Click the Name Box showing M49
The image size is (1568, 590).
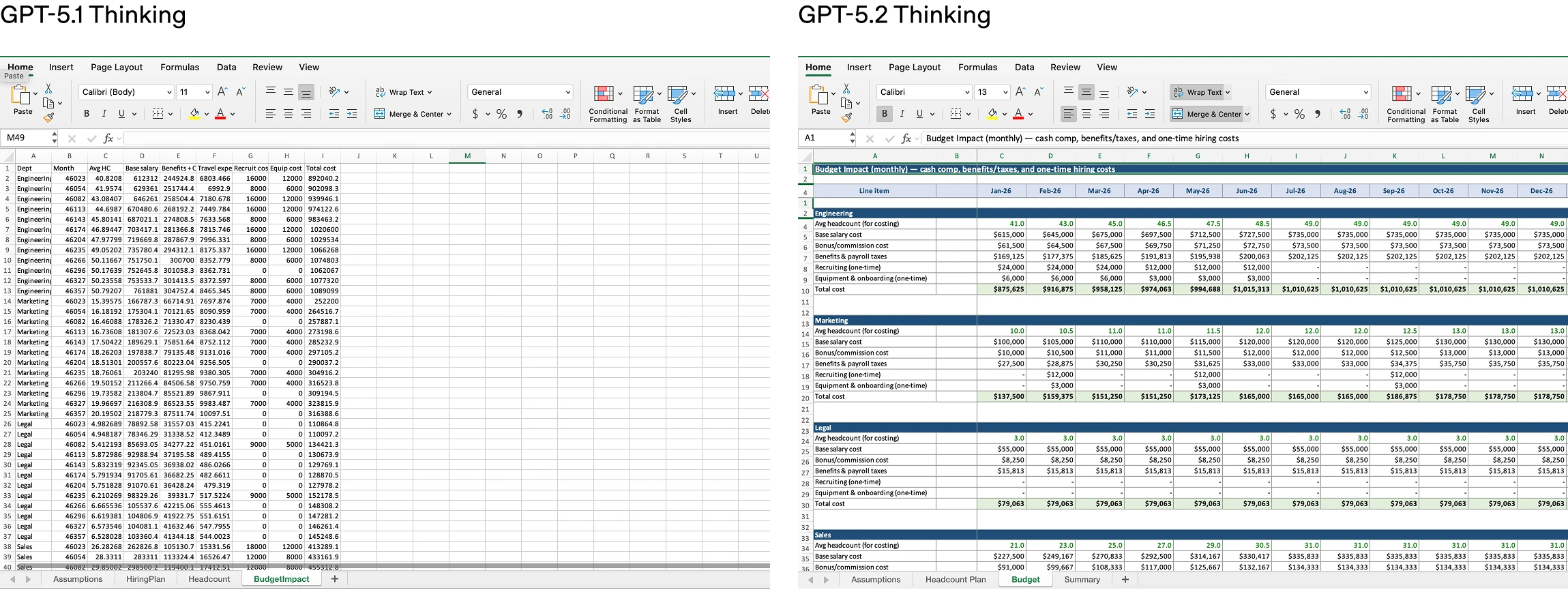tap(27, 138)
